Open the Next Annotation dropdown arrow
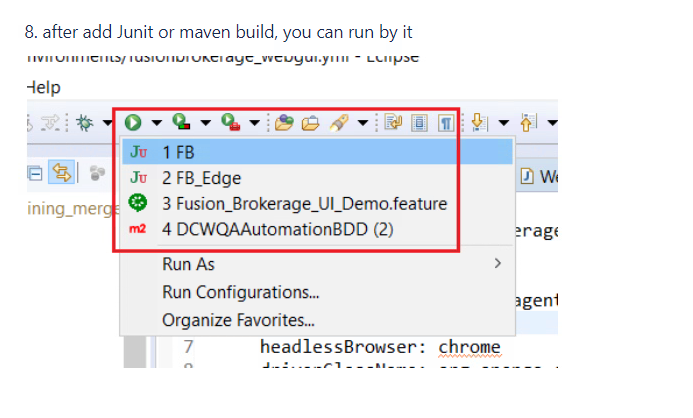Image resolution: width=693 pixels, height=418 pixels. click(503, 122)
